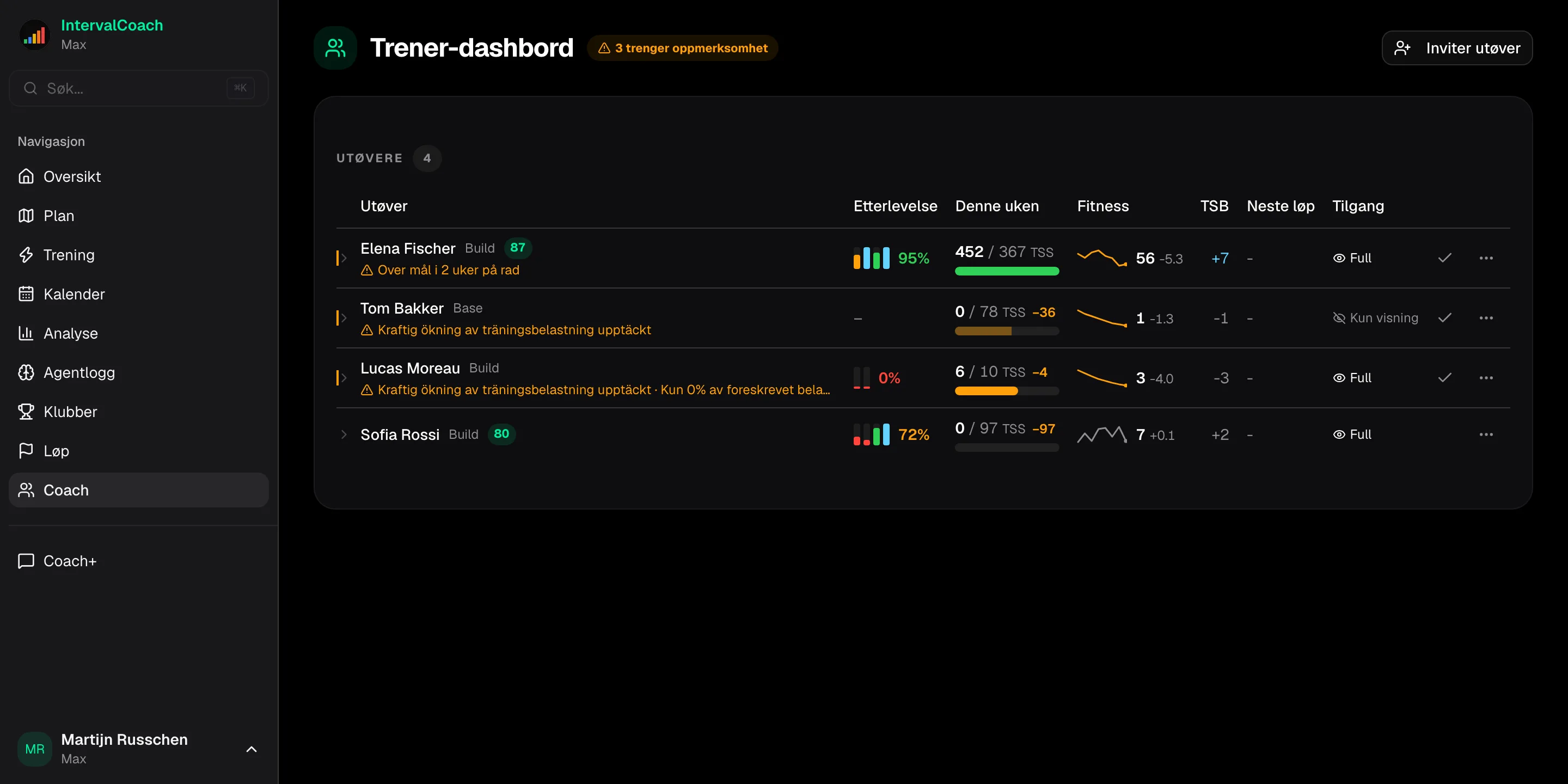Toggle Kun visning access for Tom Bakker
1568x784 pixels.
1375,318
